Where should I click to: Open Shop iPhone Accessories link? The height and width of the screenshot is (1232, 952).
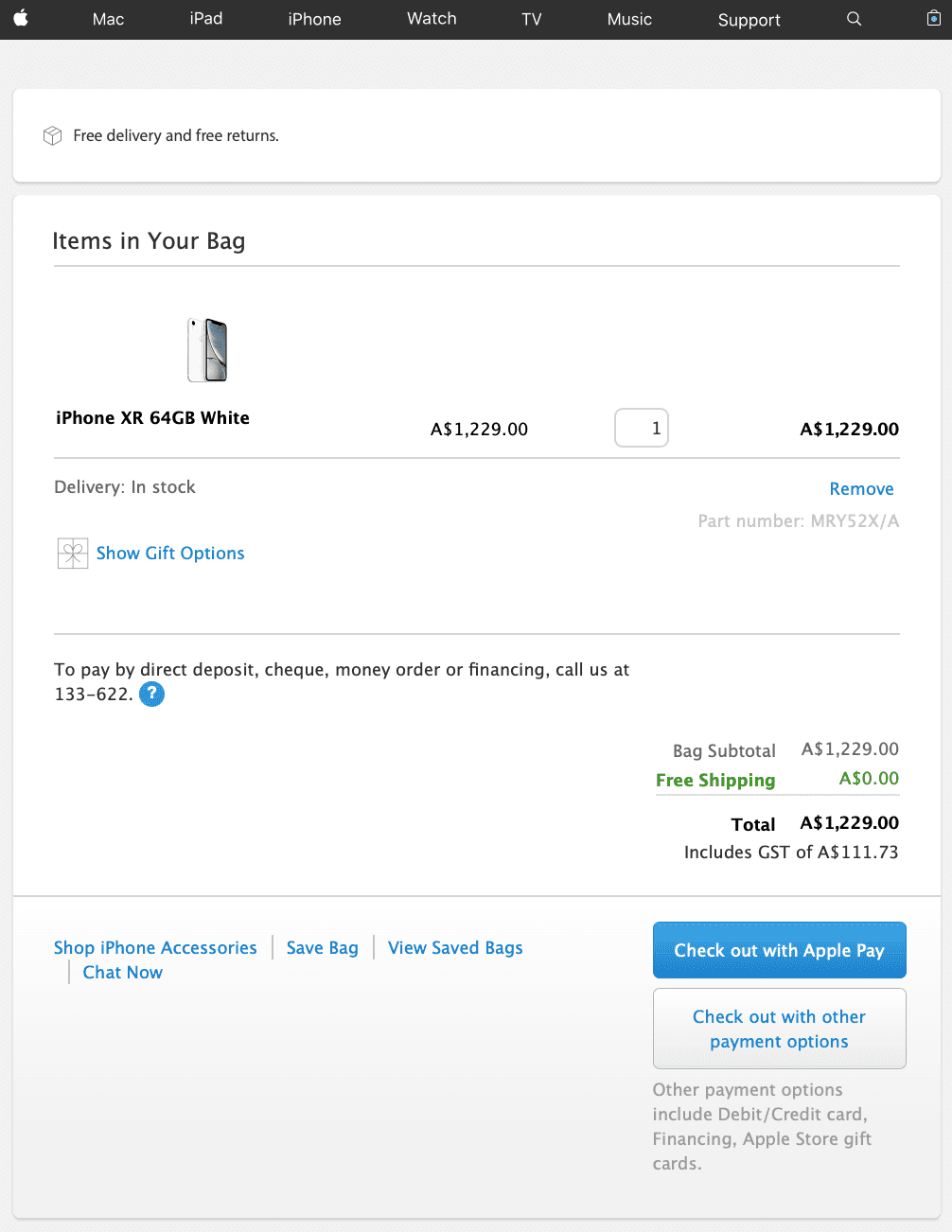(155, 948)
